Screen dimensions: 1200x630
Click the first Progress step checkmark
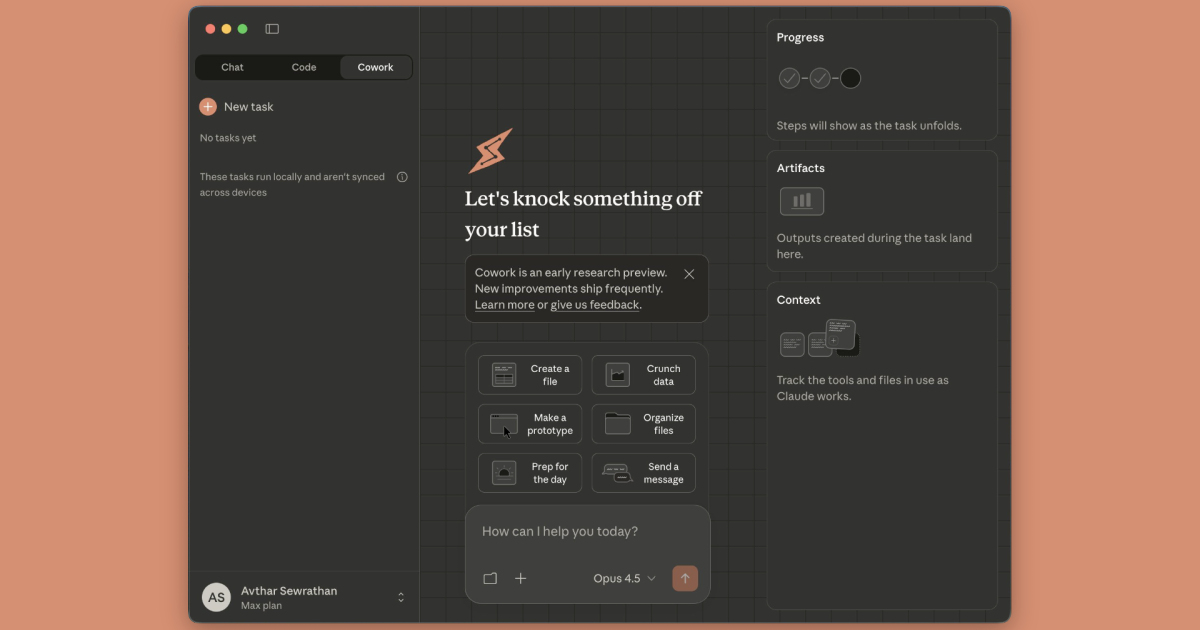pos(789,78)
